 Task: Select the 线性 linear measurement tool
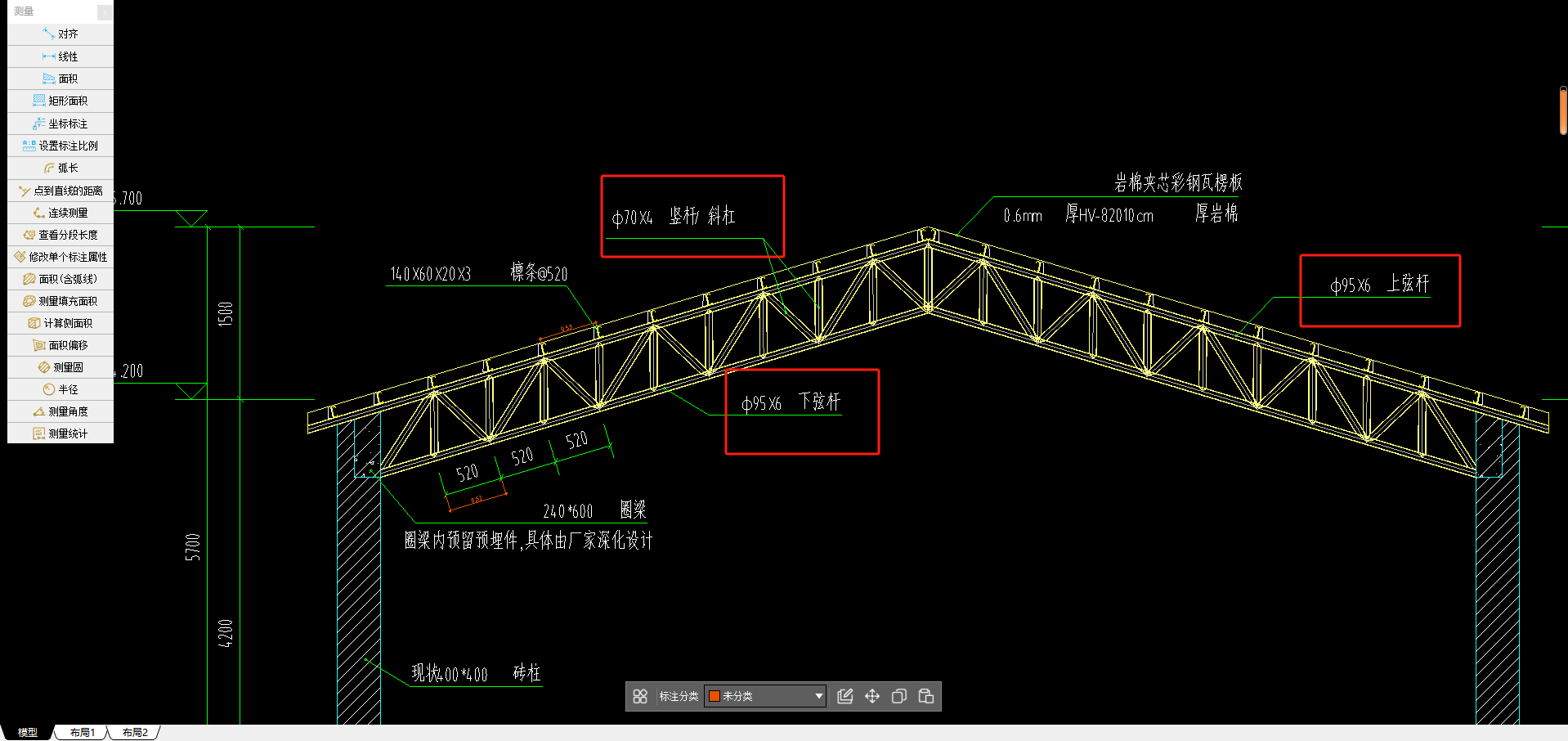pos(60,56)
